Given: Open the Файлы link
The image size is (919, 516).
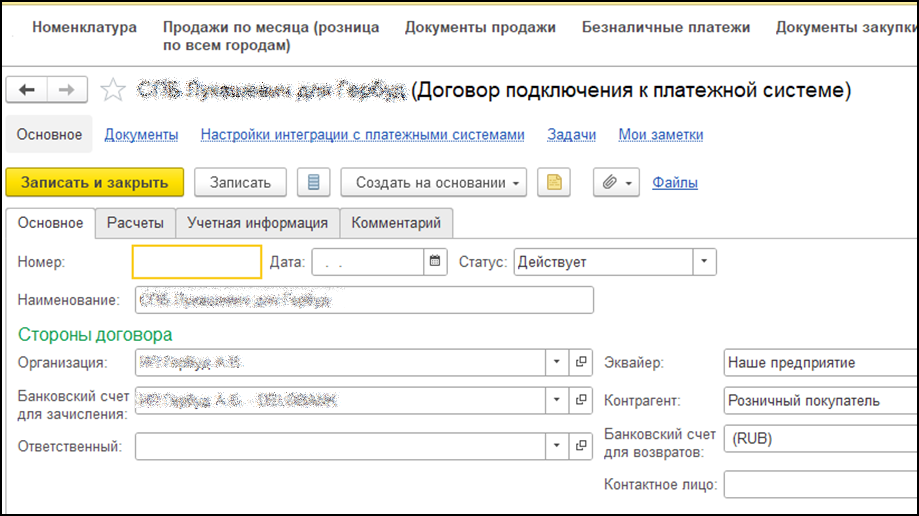Looking at the screenshot, I should 675,183.
